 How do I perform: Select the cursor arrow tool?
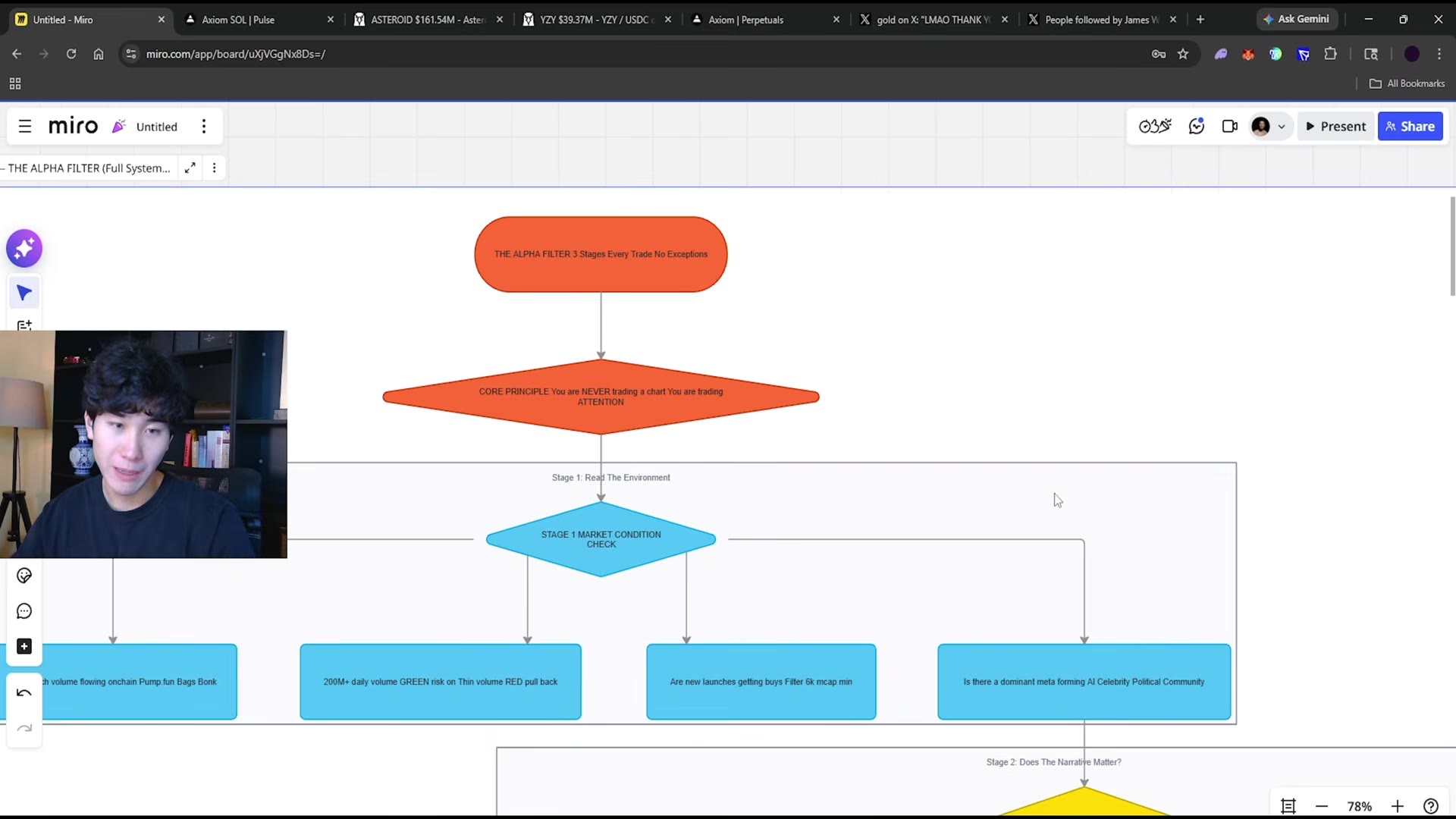[24, 293]
